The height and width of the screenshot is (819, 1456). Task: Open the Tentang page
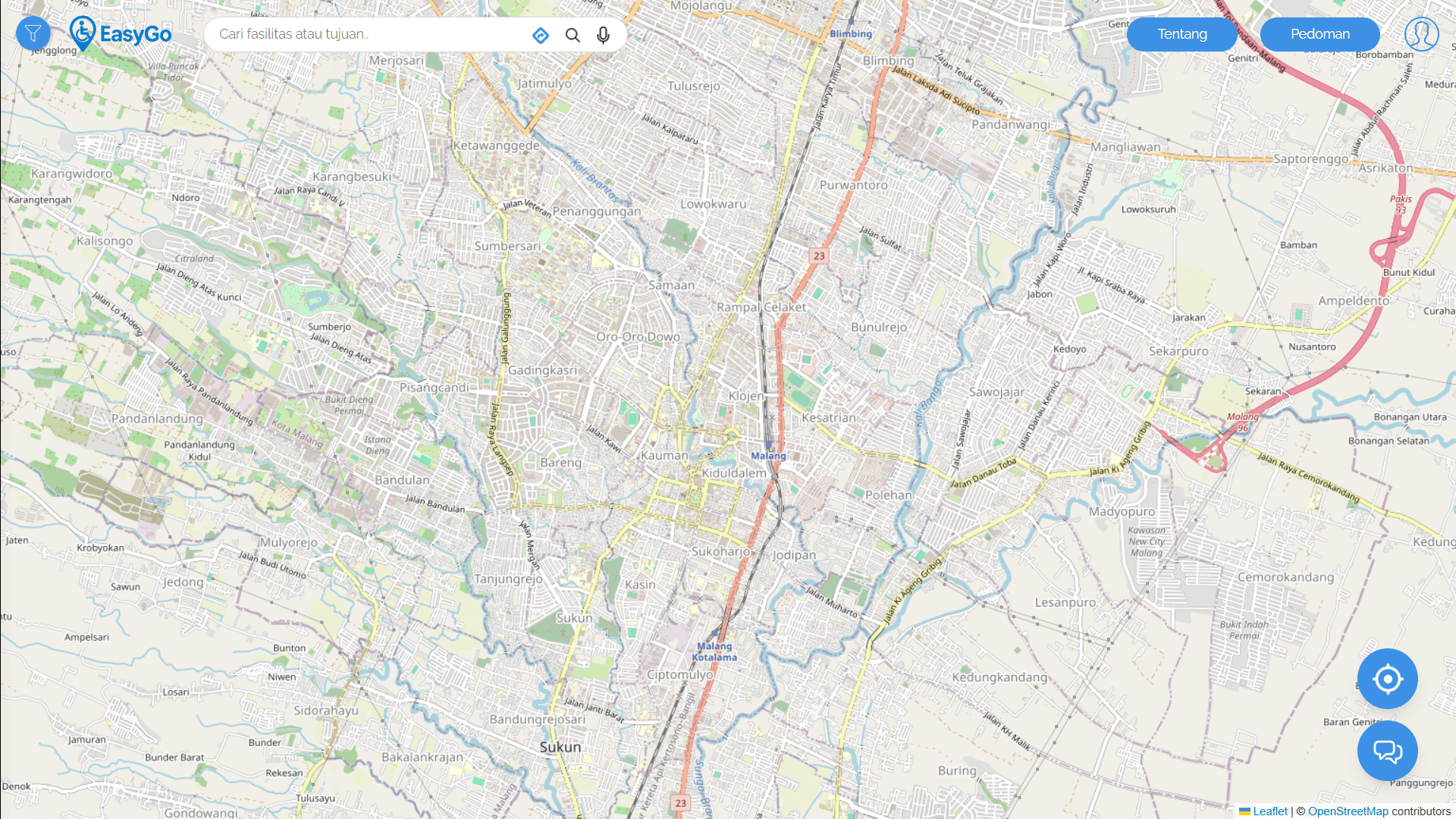pos(1181,34)
